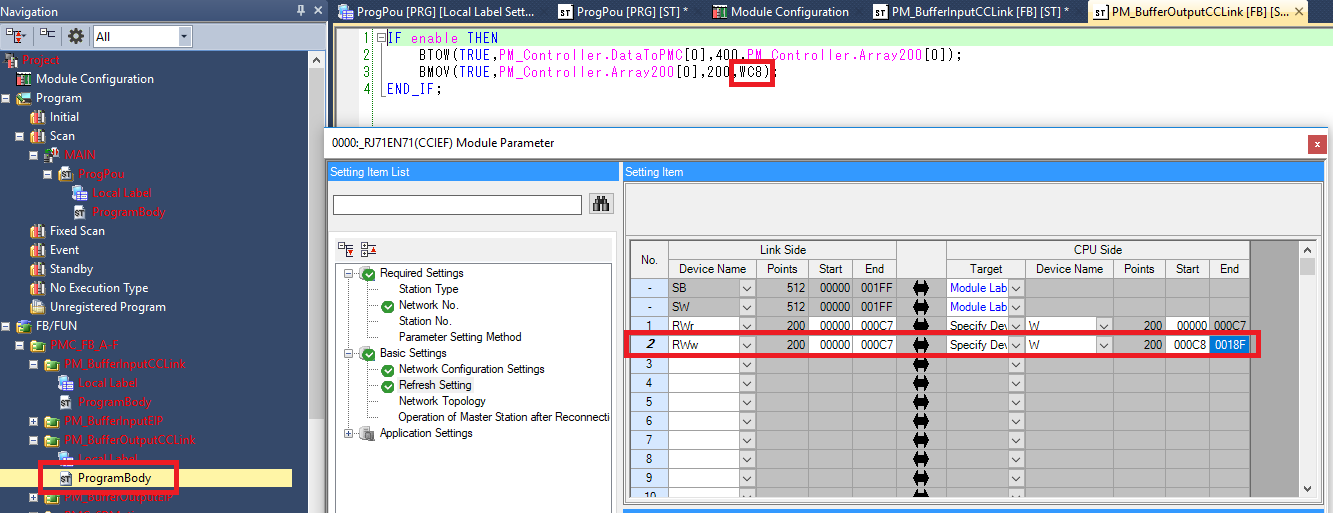The height and width of the screenshot is (513, 1333).
Task: Click collapse-all icon above Required Settings tree
Action: (368, 249)
